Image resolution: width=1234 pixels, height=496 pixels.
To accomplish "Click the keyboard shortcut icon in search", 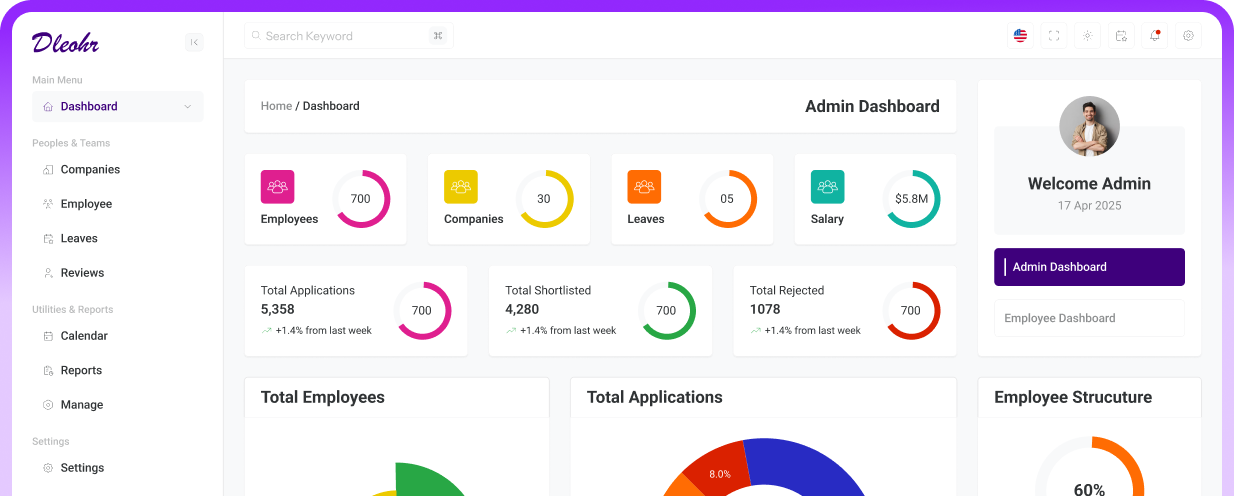I will (437, 36).
